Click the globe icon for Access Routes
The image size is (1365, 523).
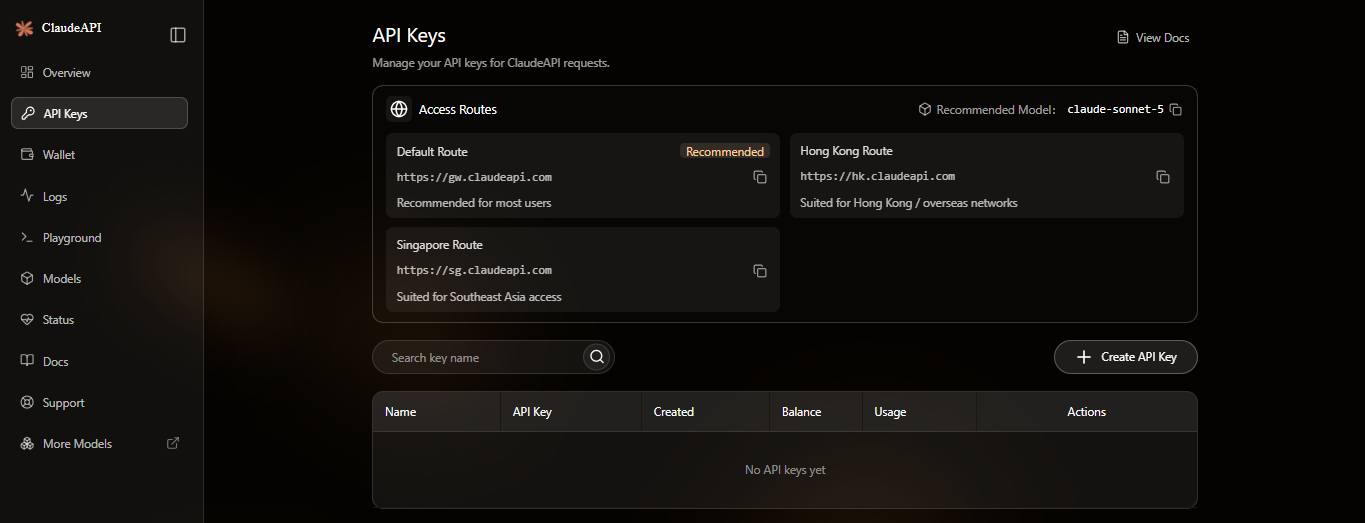[400, 109]
